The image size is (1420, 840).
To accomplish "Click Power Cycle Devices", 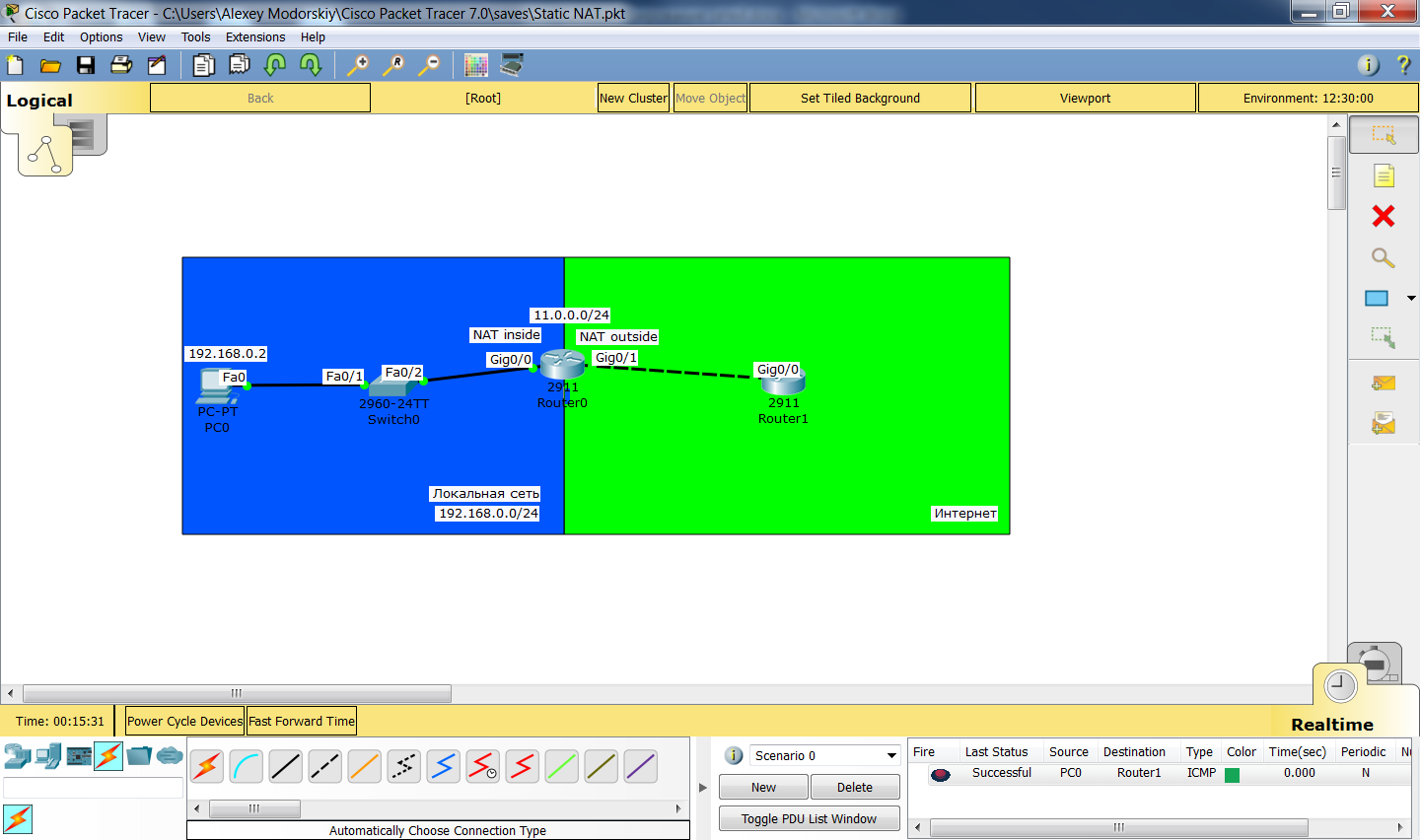I will tap(184, 721).
